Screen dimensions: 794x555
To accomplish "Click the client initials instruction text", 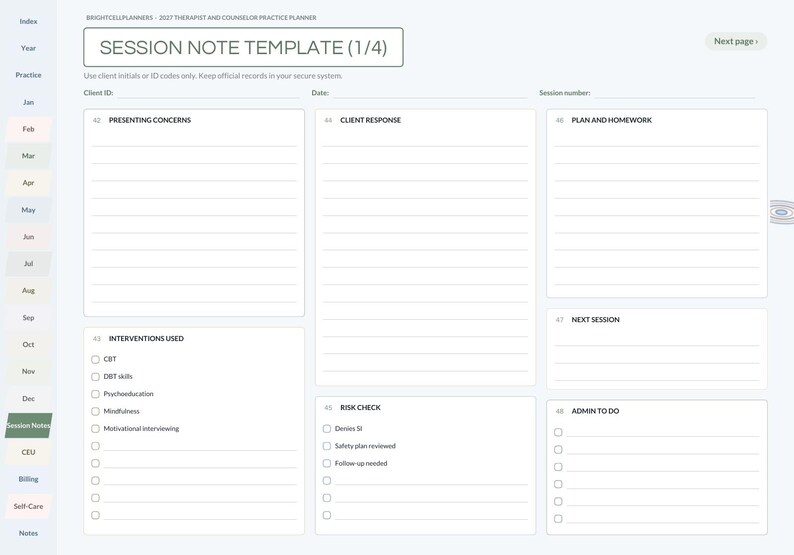I will pos(213,76).
